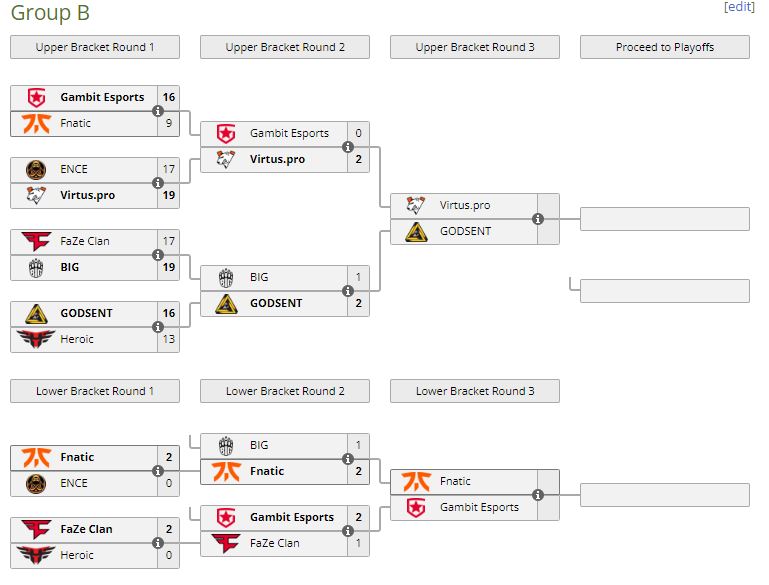This screenshot has height=585, width=769.
Task: Click the edit link for Group B
Action: coord(739,7)
